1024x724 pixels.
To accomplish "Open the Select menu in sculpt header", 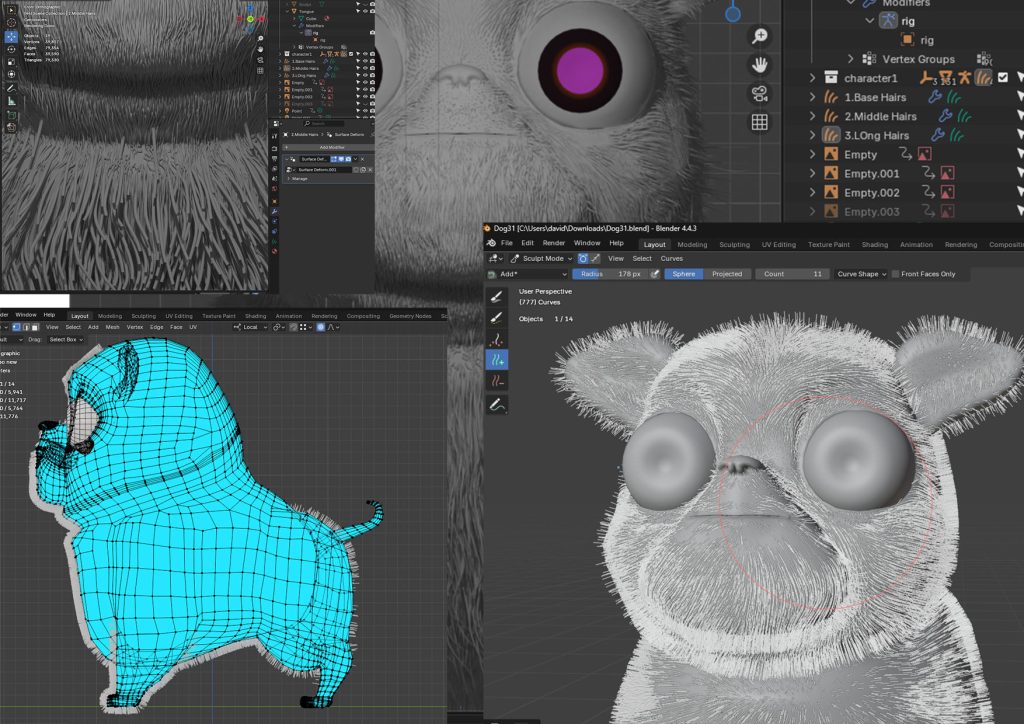I will point(642,259).
